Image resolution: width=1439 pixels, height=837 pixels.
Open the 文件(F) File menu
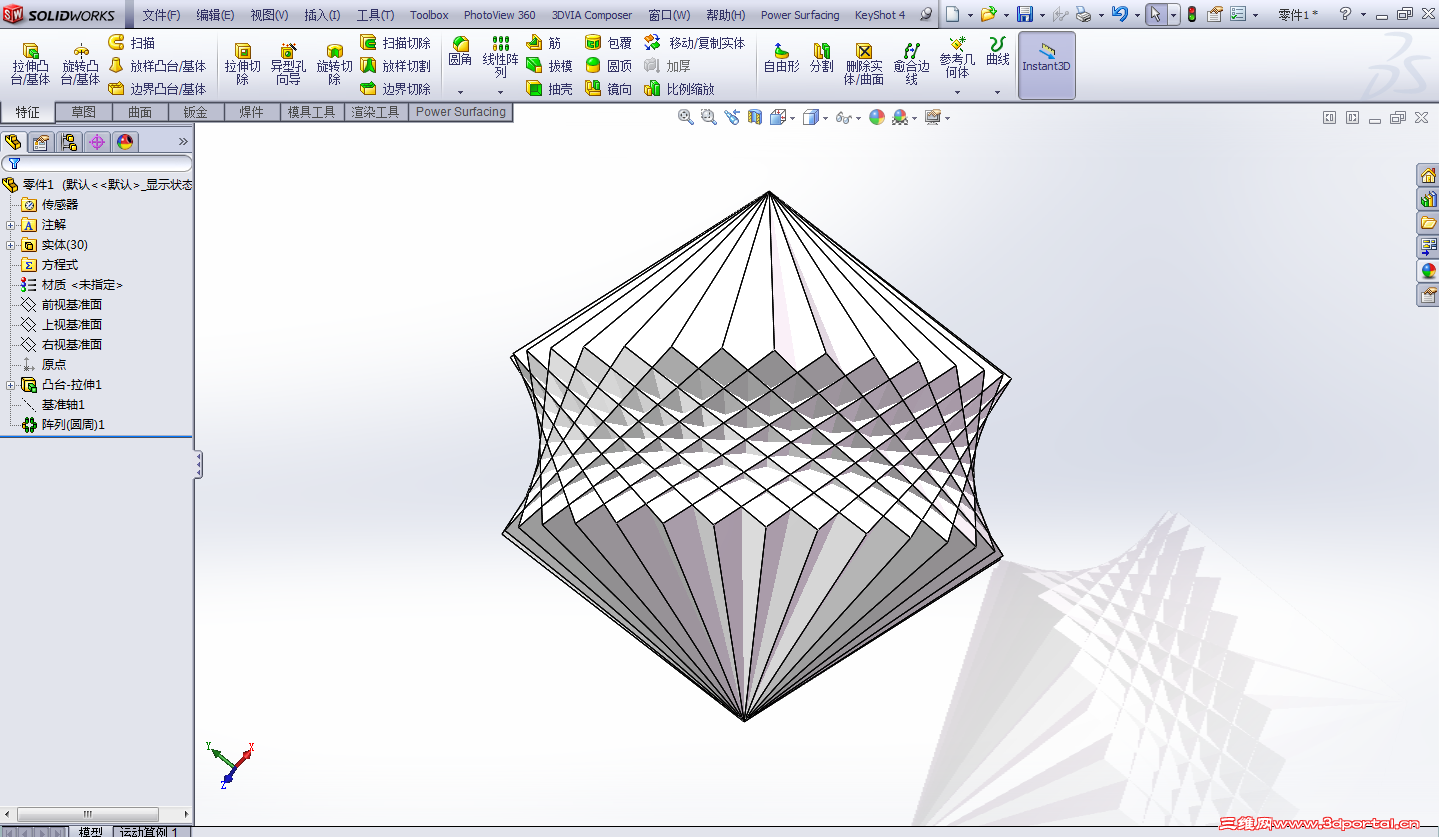[161, 15]
